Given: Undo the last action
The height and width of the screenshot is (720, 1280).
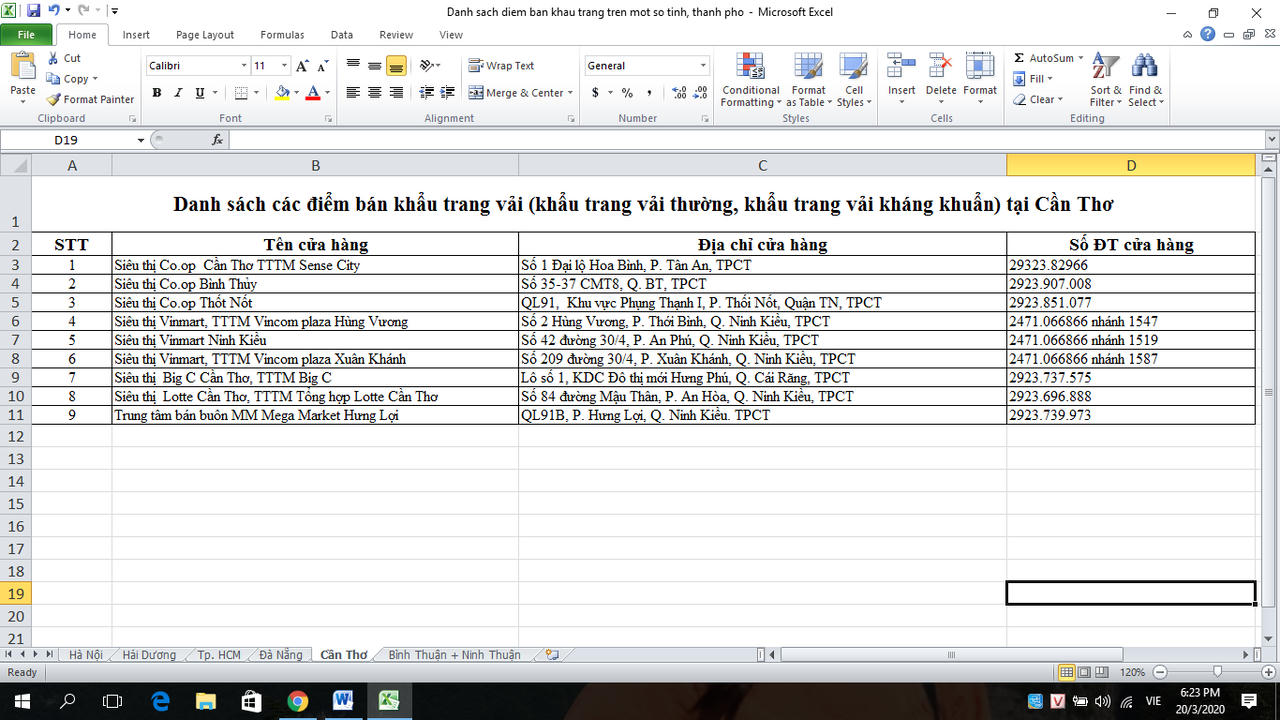Looking at the screenshot, I should [53, 11].
